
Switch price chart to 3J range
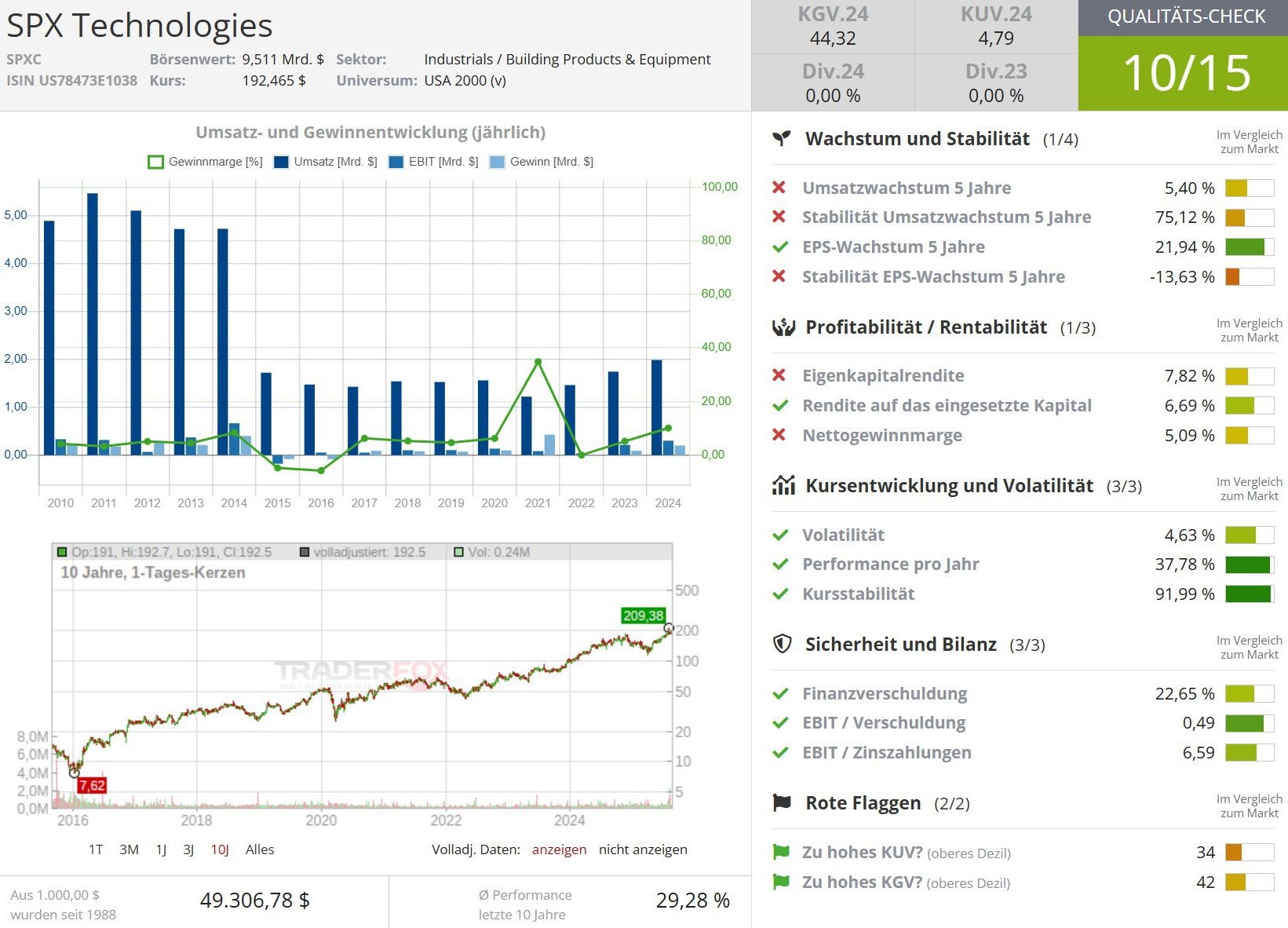coord(188,849)
